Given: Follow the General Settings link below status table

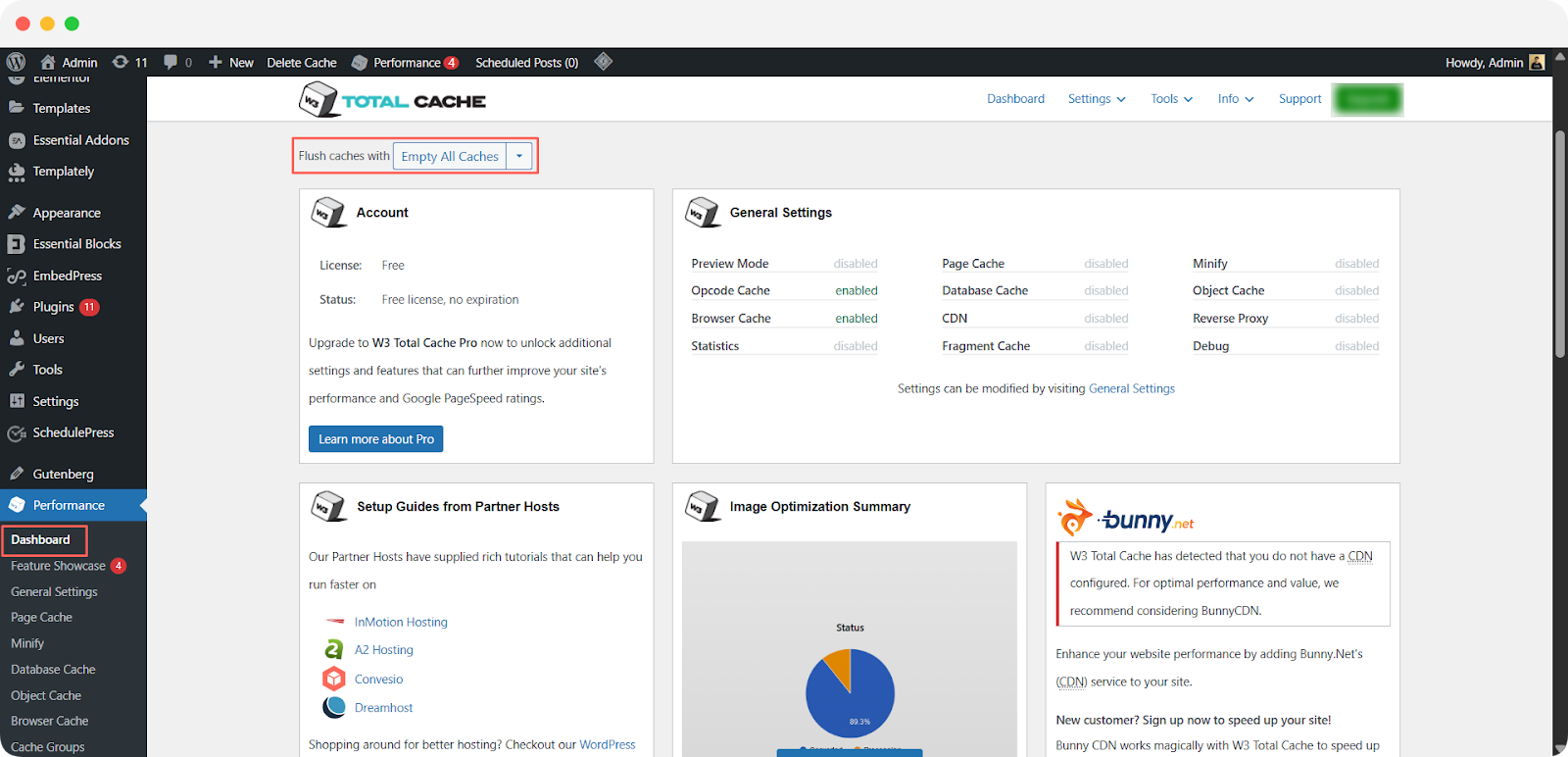Looking at the screenshot, I should click(1132, 388).
